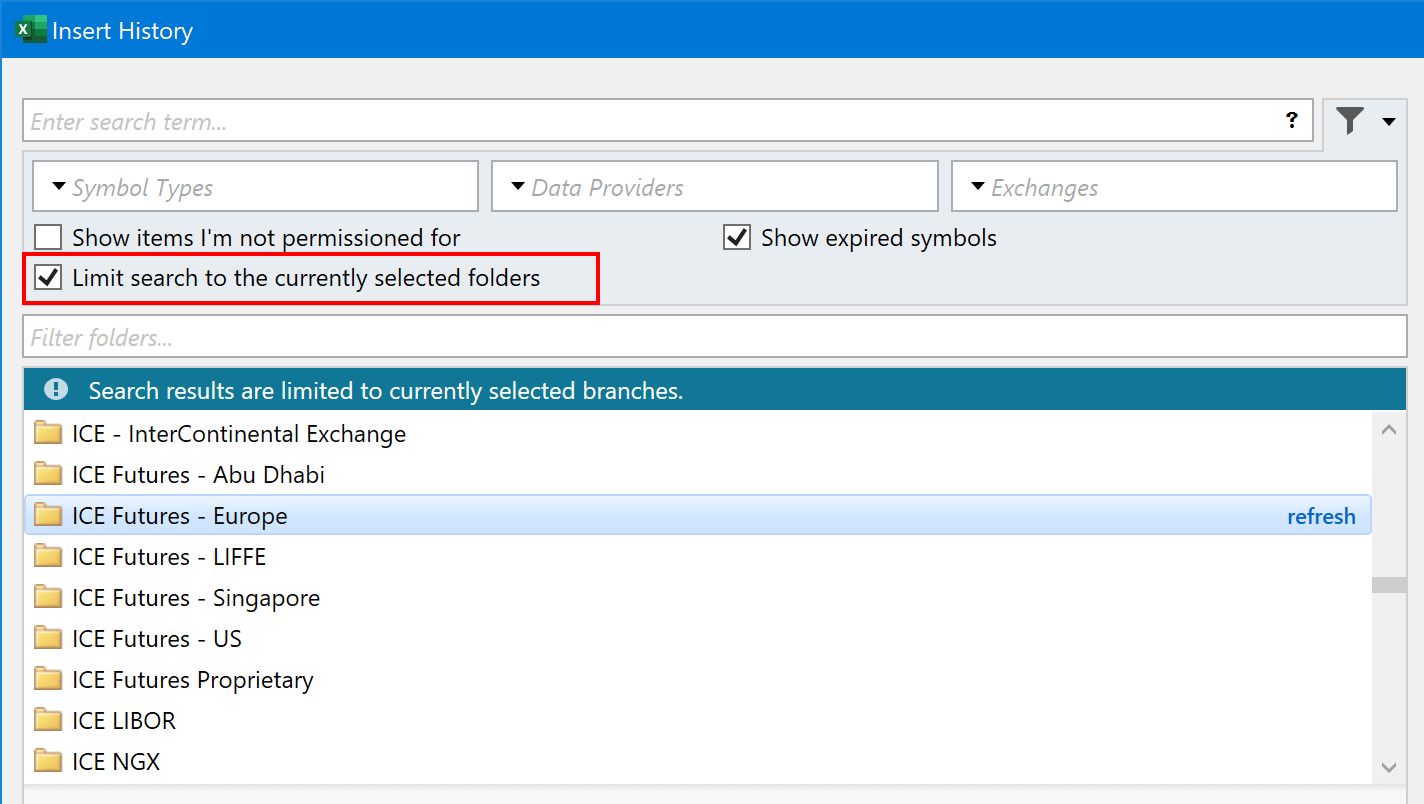
Task: Select ICE LIBOR folder
Action: coord(697,721)
